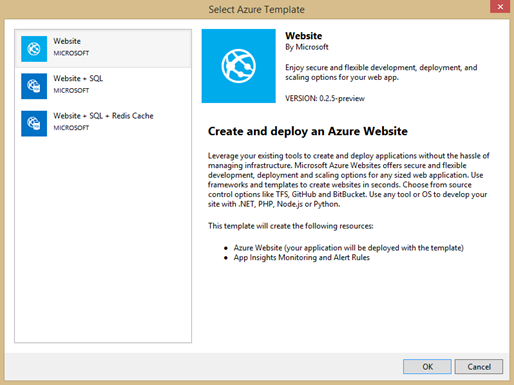Viewport: 514px width, 385px height.
Task: Click "MICROSOFT" under the Redis Cache item
Action: click(x=71, y=128)
